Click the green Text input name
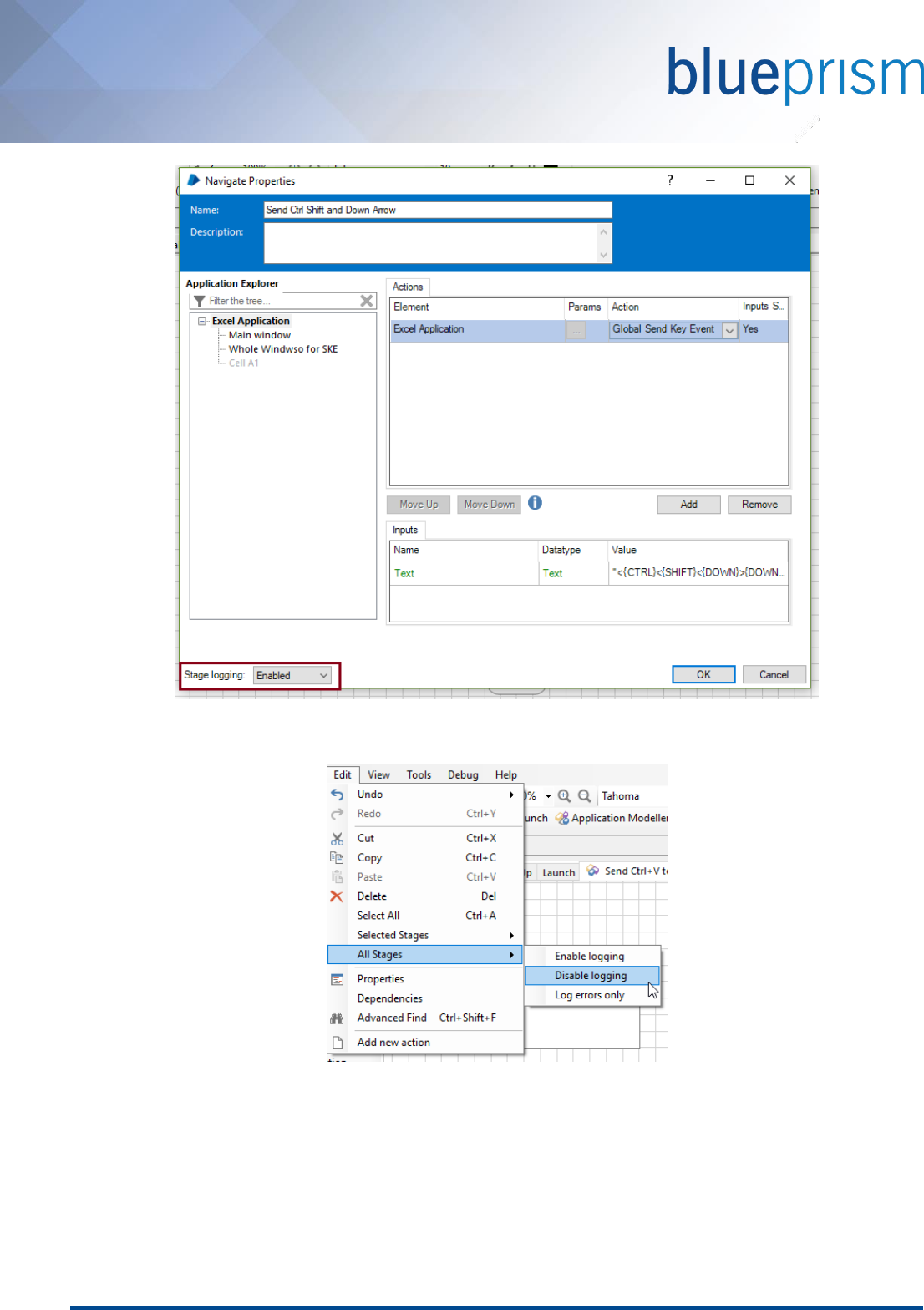 404,573
